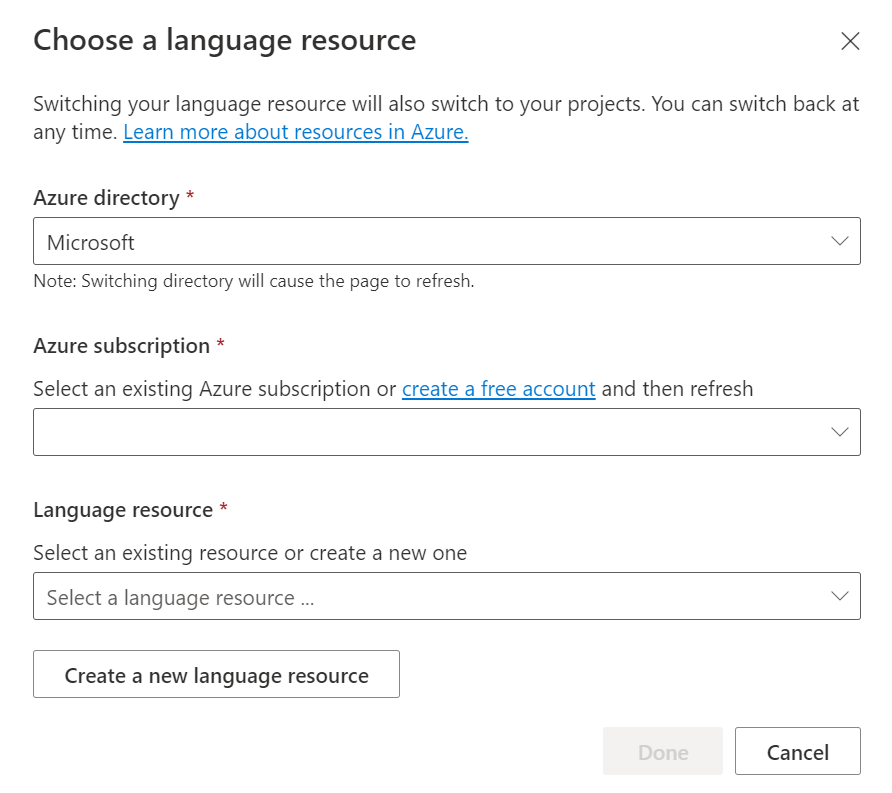
Task: Click the language resource dropdown arrow icon
Action: pyautogui.click(x=840, y=595)
